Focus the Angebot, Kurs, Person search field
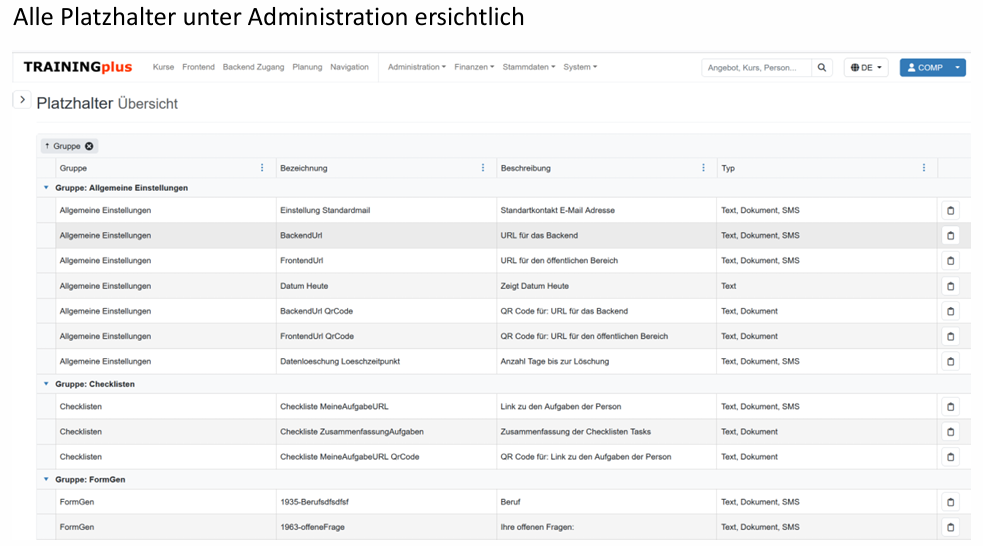The width and height of the screenshot is (983, 546). [756, 68]
